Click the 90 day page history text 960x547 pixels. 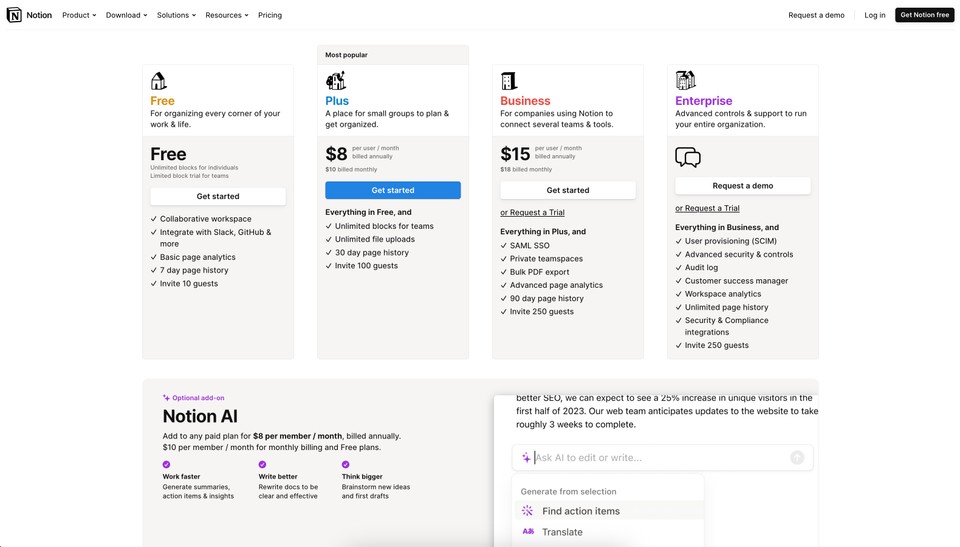[547, 298]
